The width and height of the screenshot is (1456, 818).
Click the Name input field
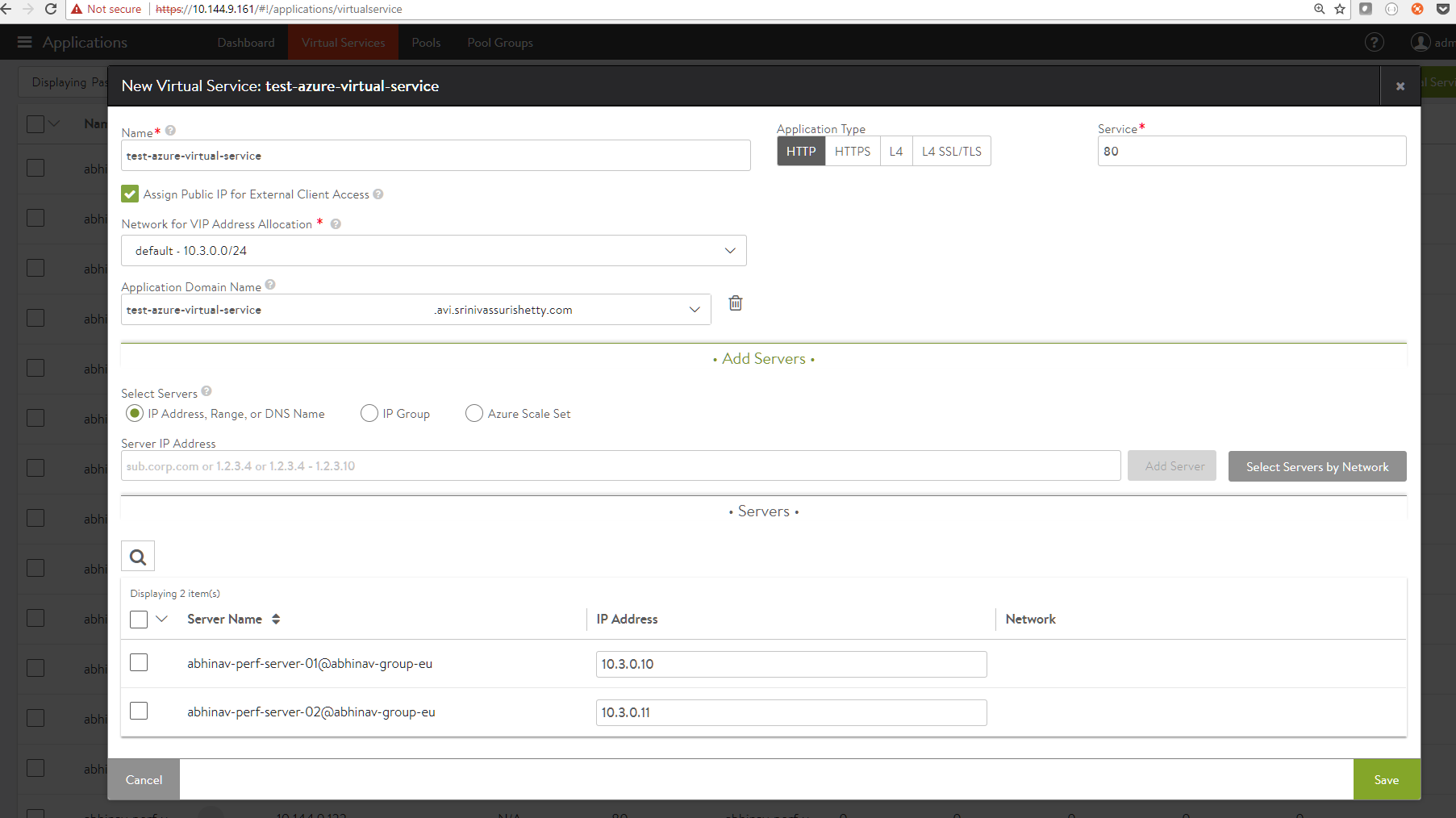pos(436,156)
